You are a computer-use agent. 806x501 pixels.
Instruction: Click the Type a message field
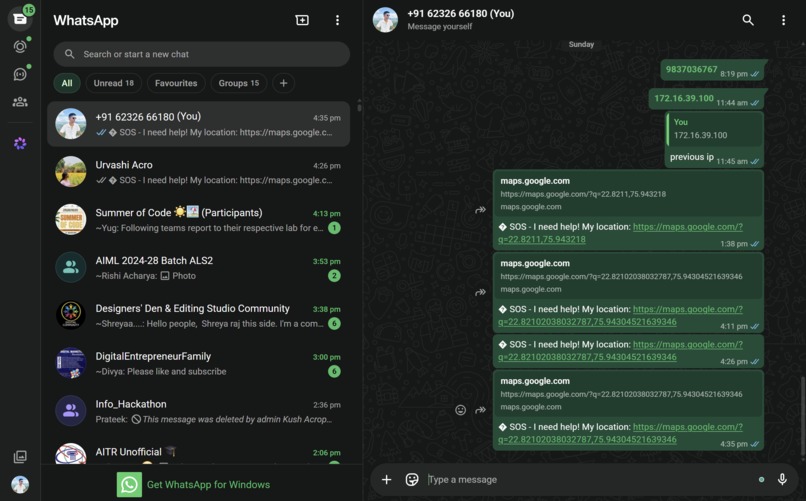[x=589, y=479]
